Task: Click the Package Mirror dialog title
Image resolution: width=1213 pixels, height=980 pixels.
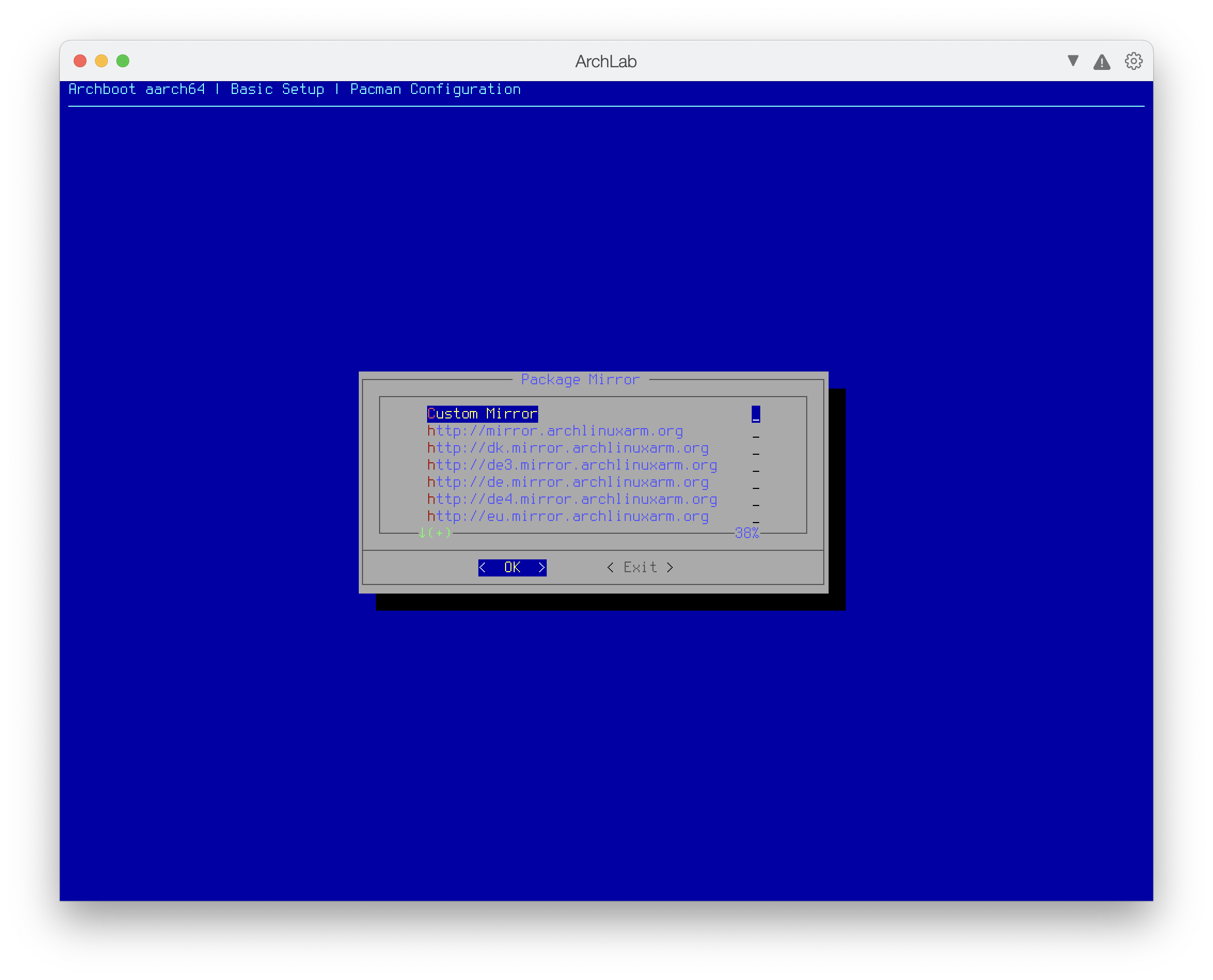Action: pos(580,380)
